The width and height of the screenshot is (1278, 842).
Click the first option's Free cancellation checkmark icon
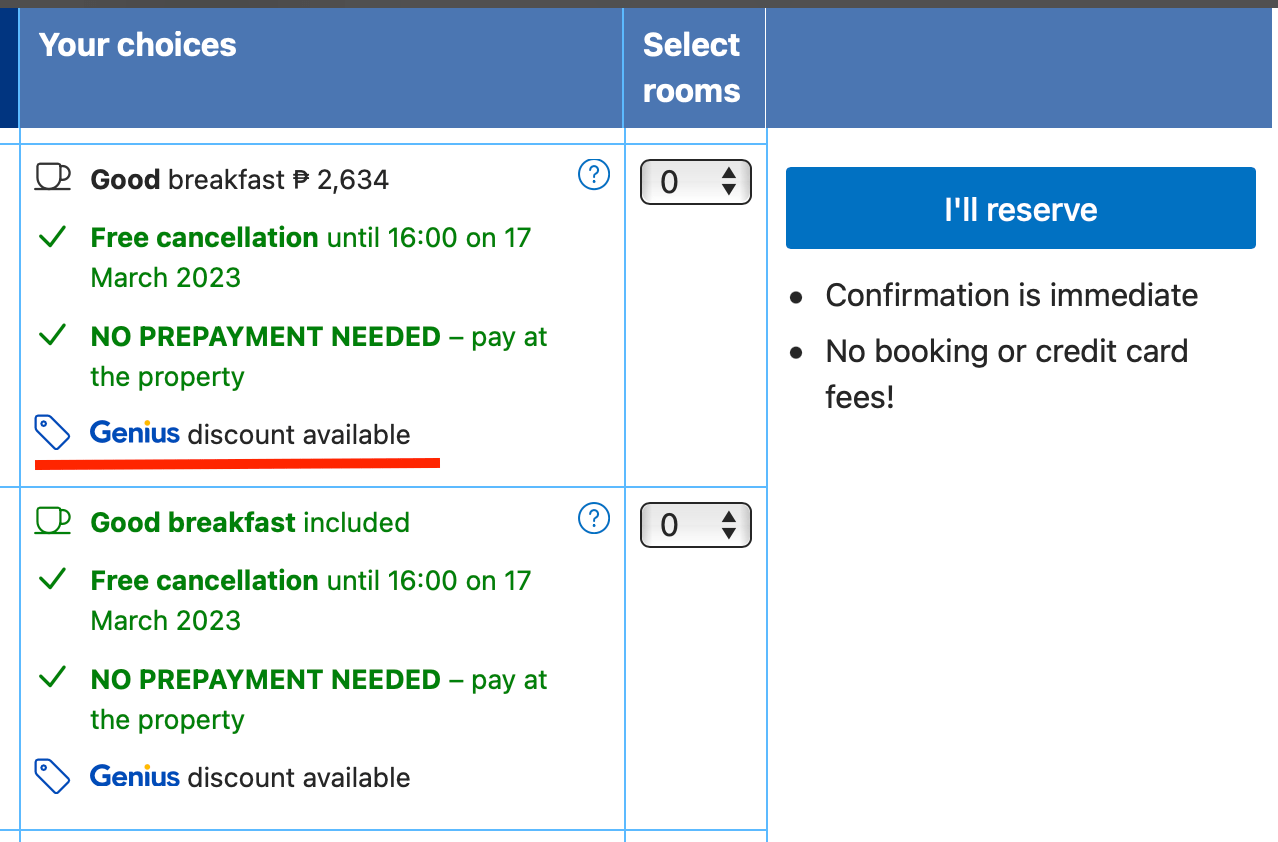click(x=52, y=238)
